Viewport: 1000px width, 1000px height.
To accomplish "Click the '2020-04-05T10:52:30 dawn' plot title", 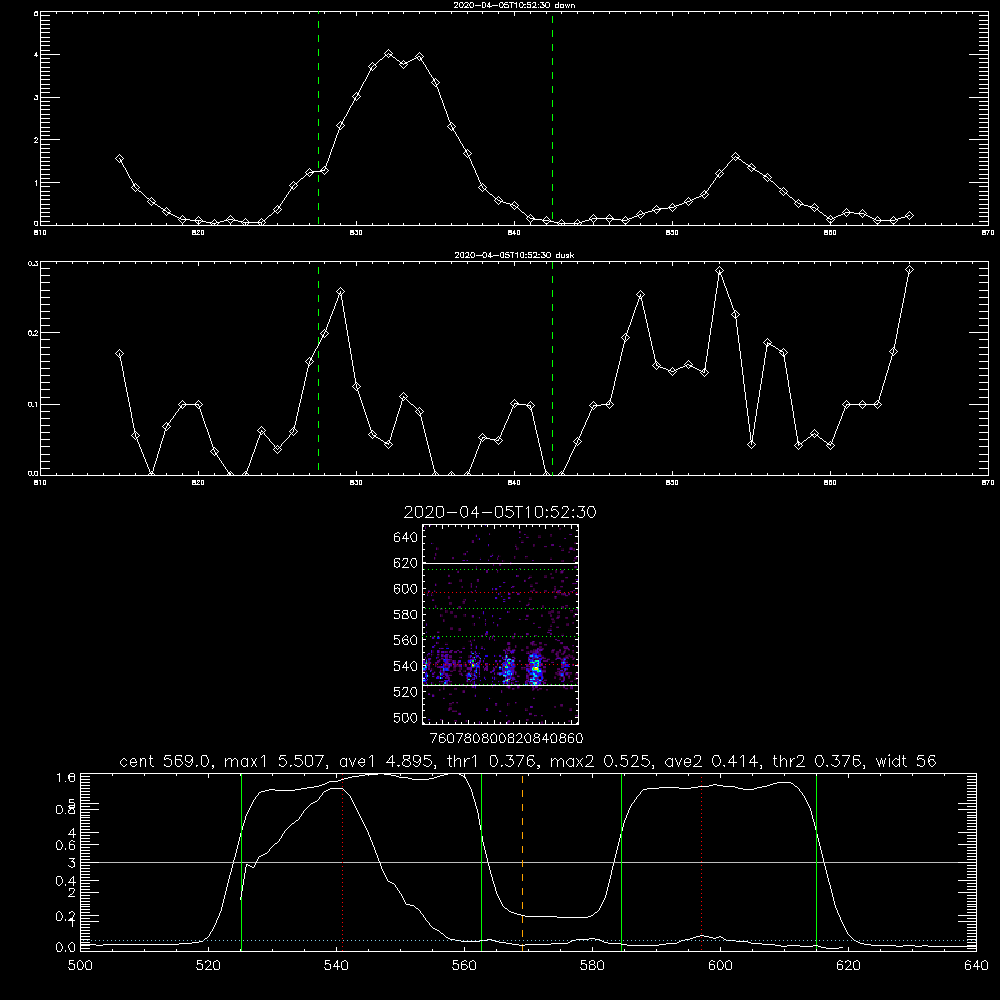I will (x=514, y=4).
